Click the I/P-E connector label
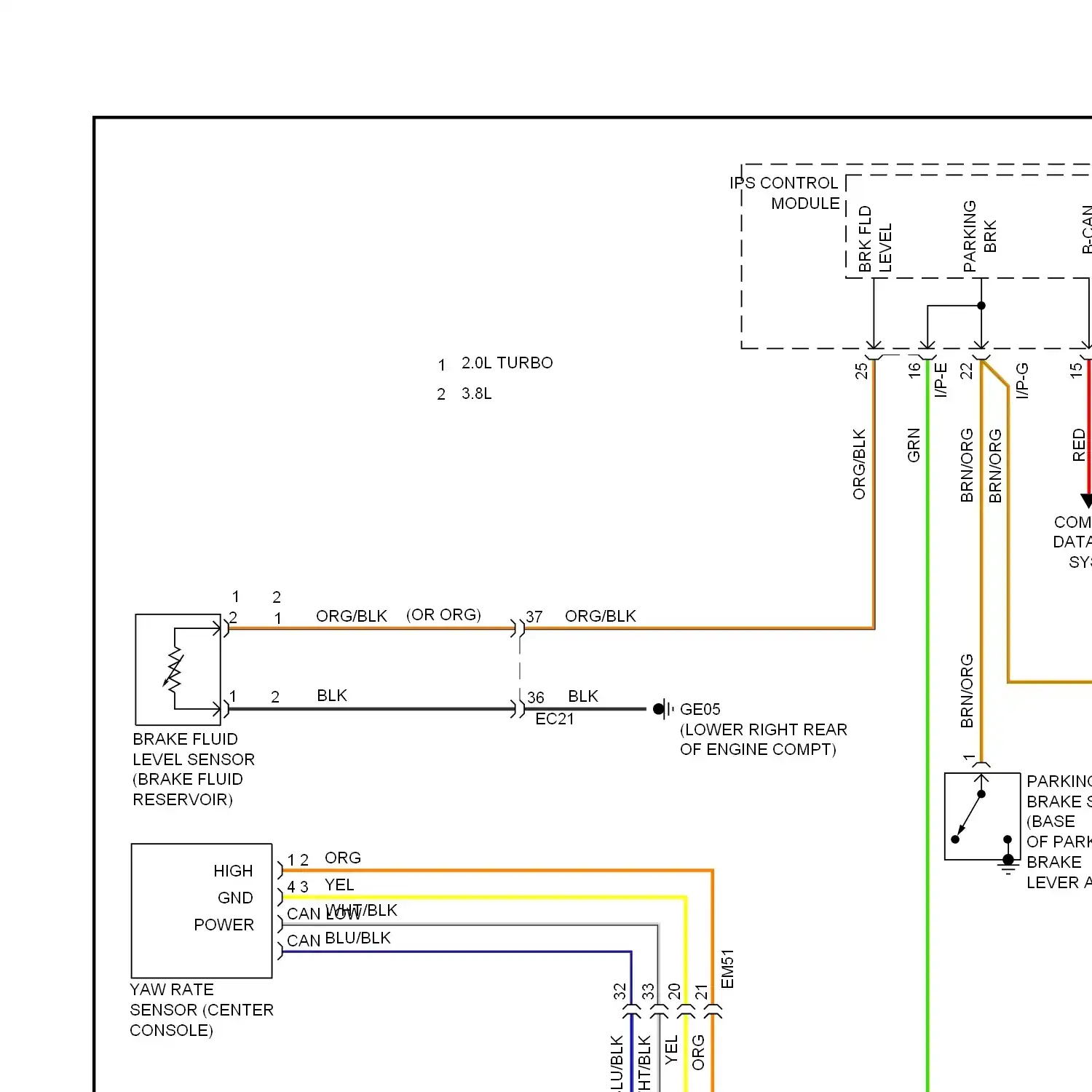This screenshot has height=1092, width=1092. pos(941,380)
